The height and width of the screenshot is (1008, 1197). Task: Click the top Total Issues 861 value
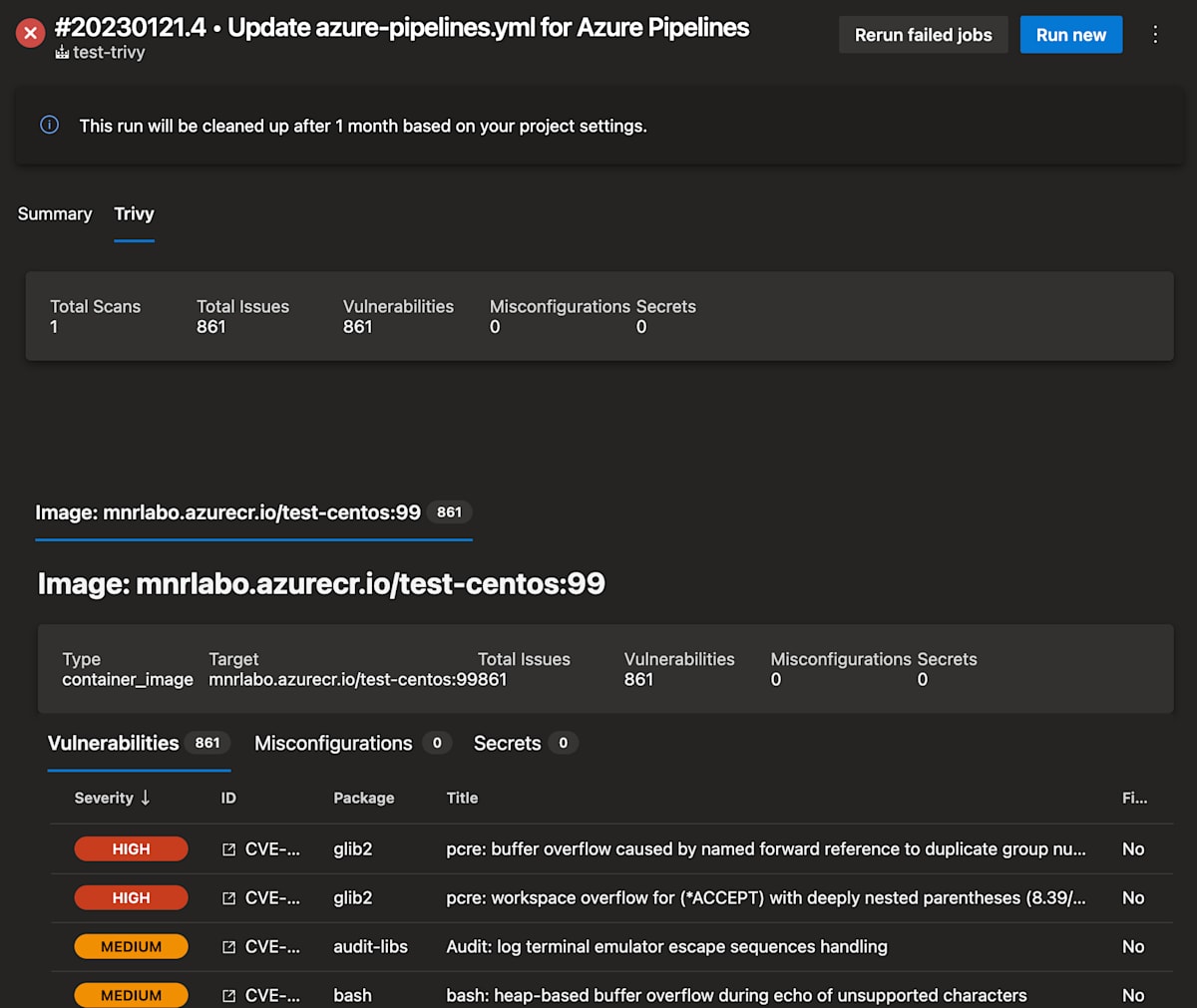pyautogui.click(x=211, y=327)
